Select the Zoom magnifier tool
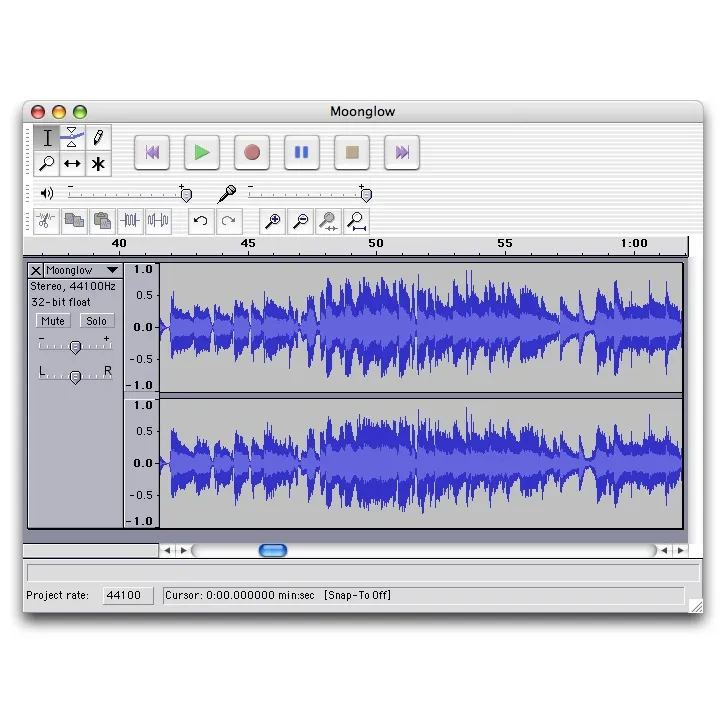 47,164
